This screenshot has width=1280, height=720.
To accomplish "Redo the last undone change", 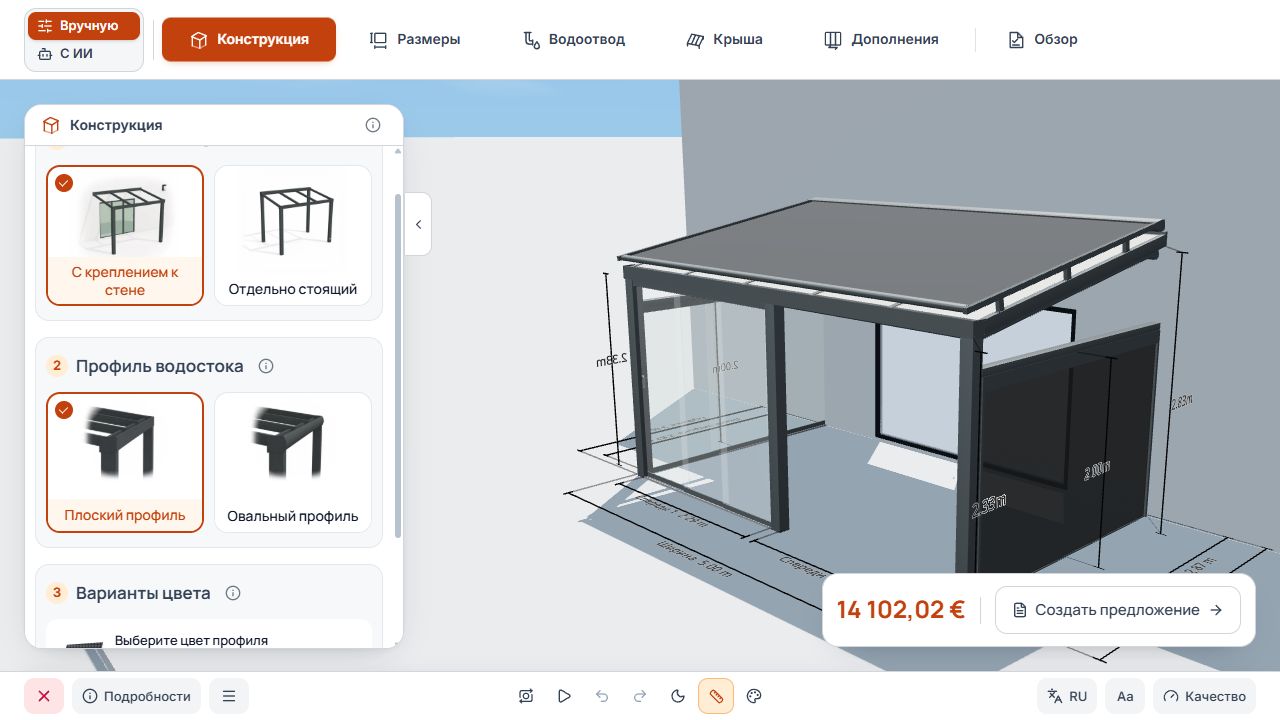I will 640,696.
